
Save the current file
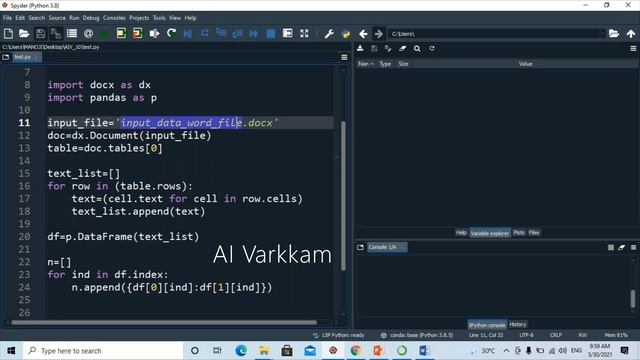point(40,33)
